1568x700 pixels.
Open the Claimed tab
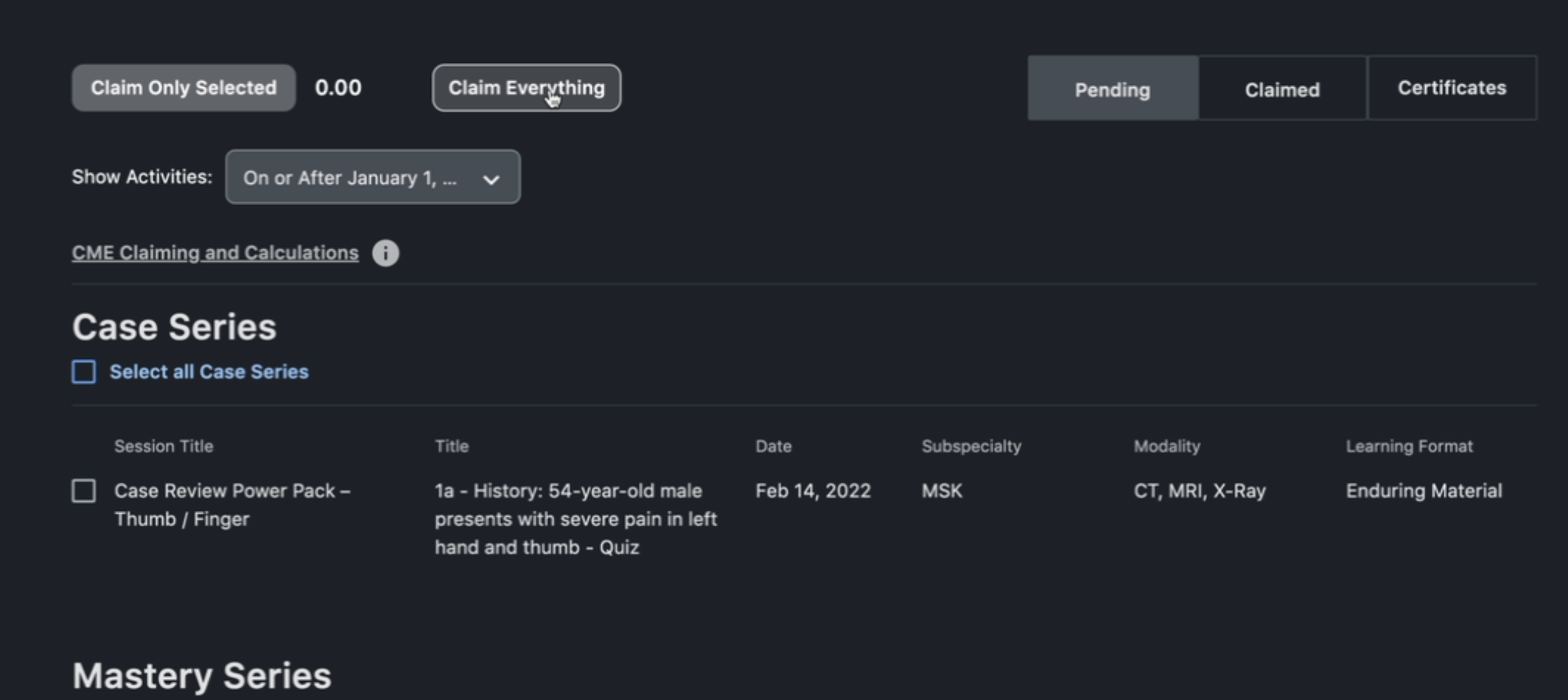1282,89
